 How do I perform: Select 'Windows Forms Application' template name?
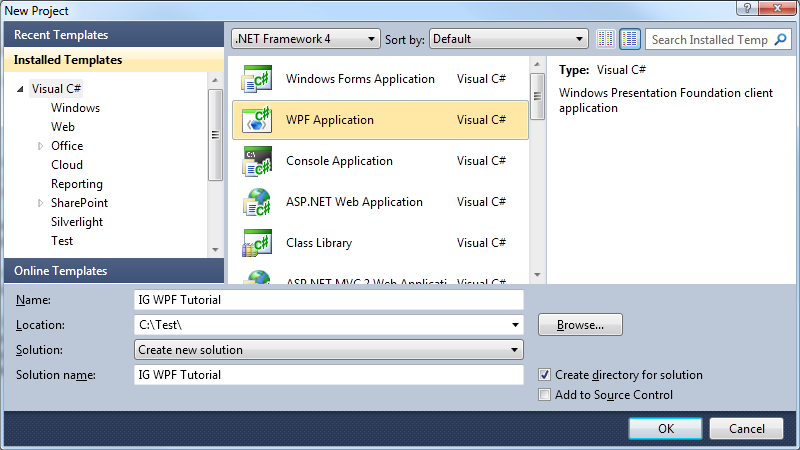click(360, 79)
